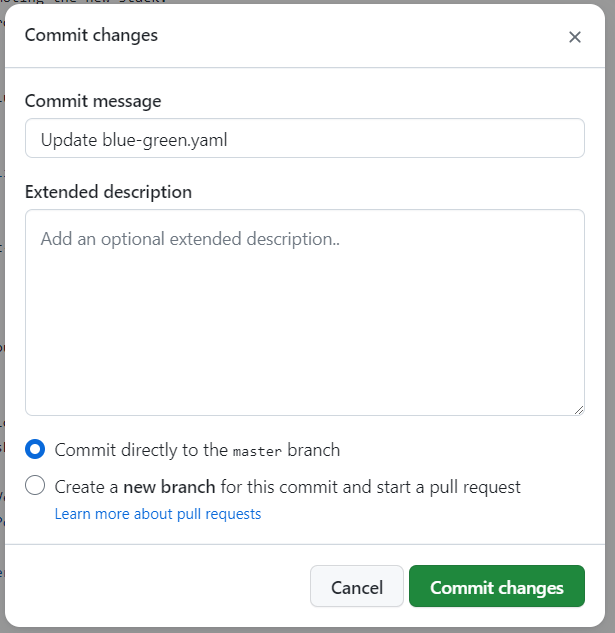Click the green Commit changes button
Viewport: 615px width, 633px height.
point(496,587)
